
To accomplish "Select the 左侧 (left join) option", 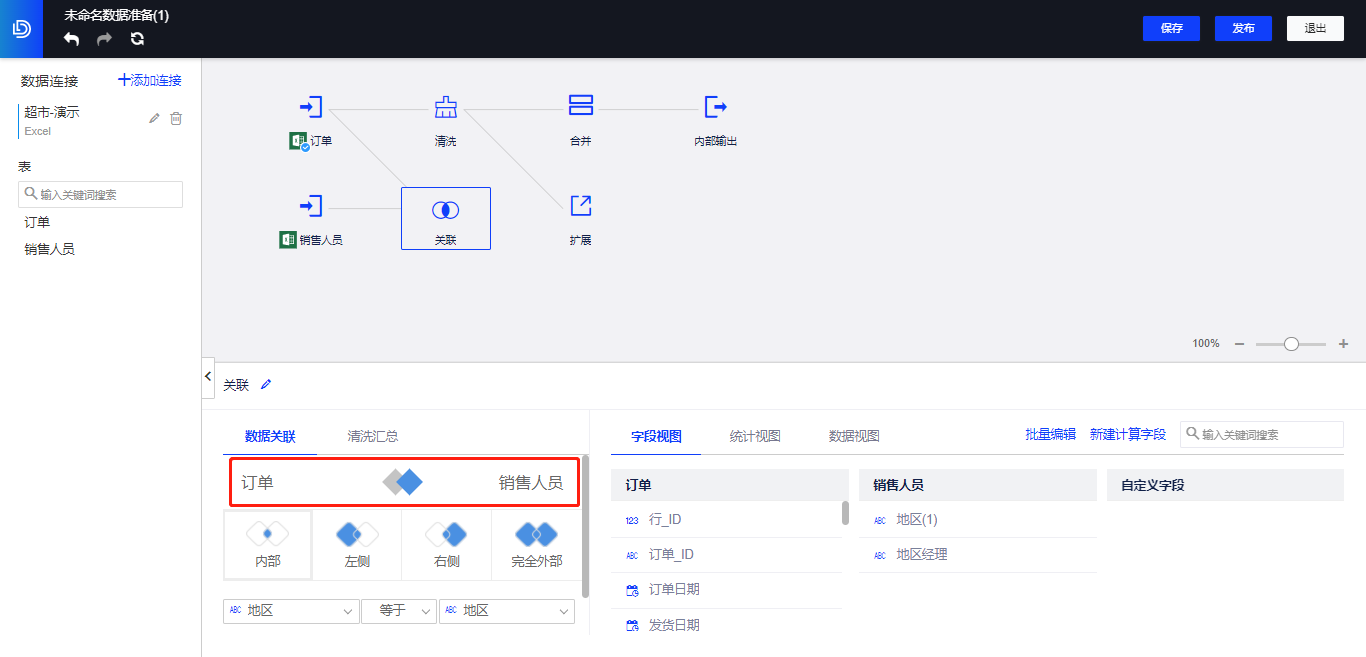I will 356,544.
